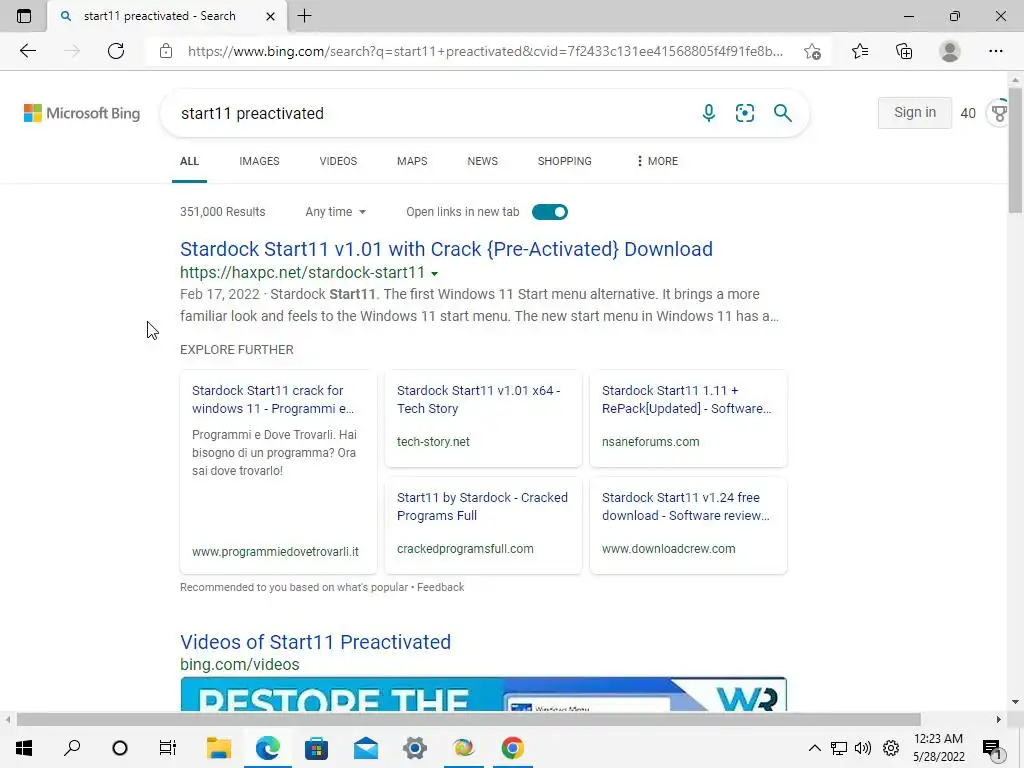Image resolution: width=1024 pixels, height=768 pixels.
Task: Open the Collections icon
Action: (904, 51)
